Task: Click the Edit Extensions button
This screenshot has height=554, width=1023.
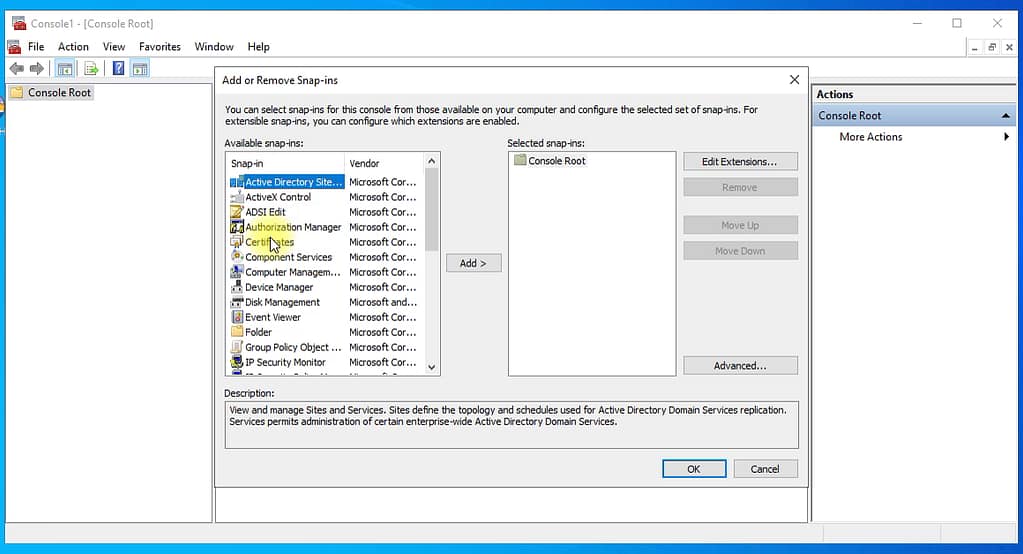Action: click(740, 162)
